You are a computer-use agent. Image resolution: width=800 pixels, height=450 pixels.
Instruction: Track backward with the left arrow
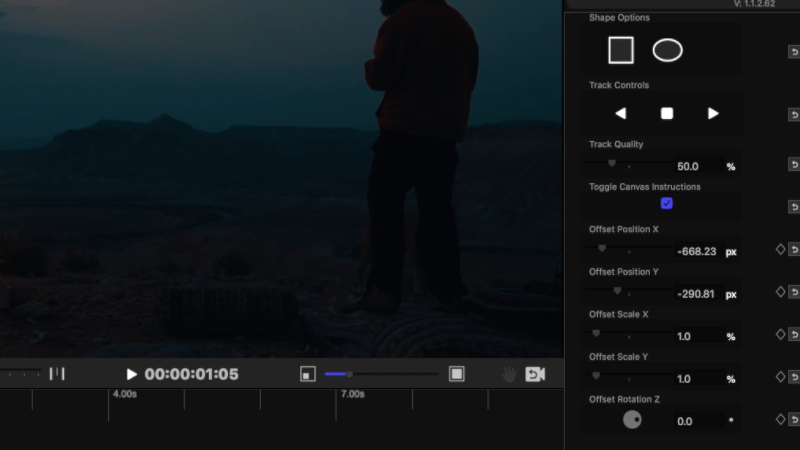click(x=620, y=113)
